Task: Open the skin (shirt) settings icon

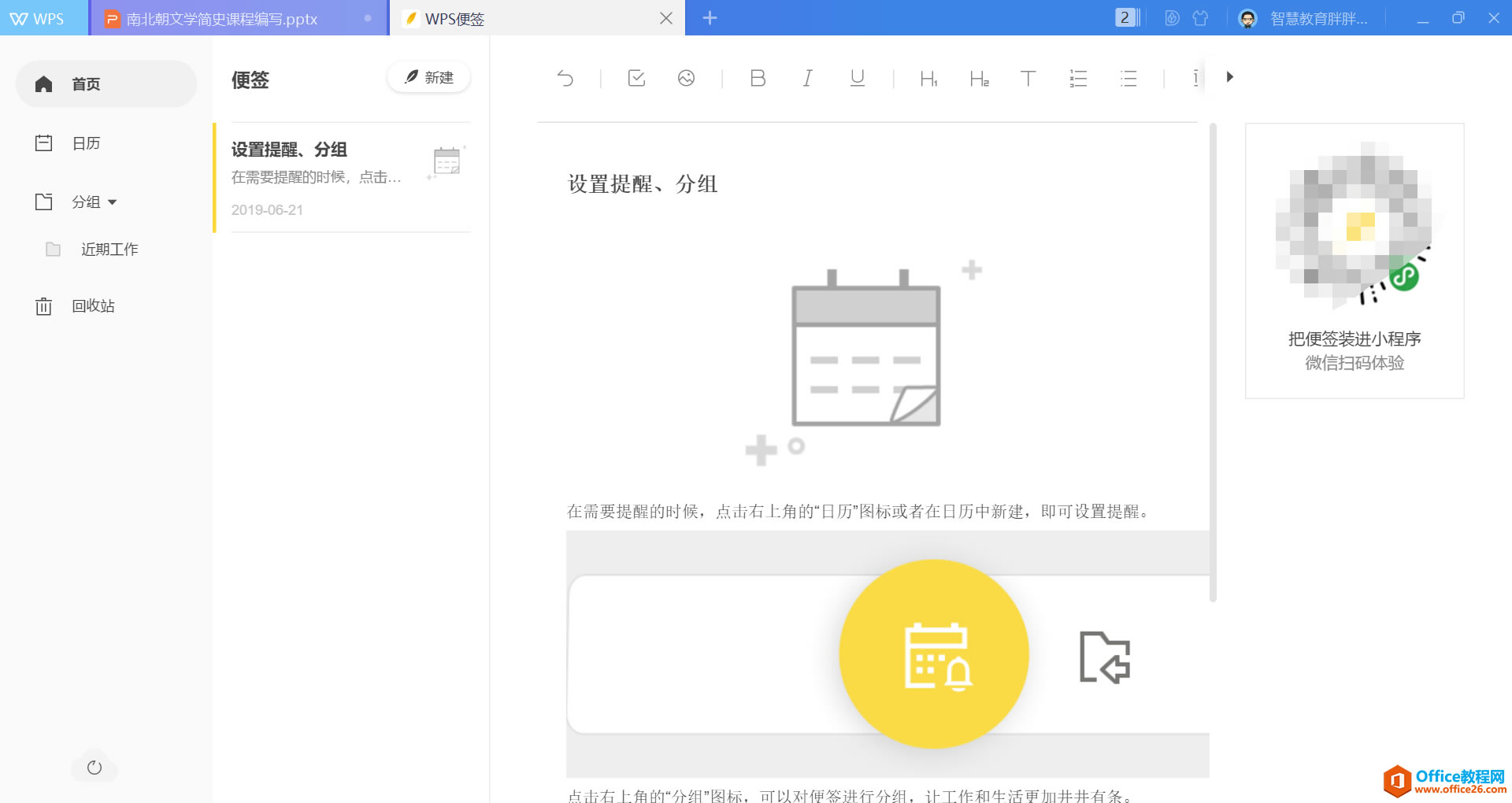Action: 1200,18
